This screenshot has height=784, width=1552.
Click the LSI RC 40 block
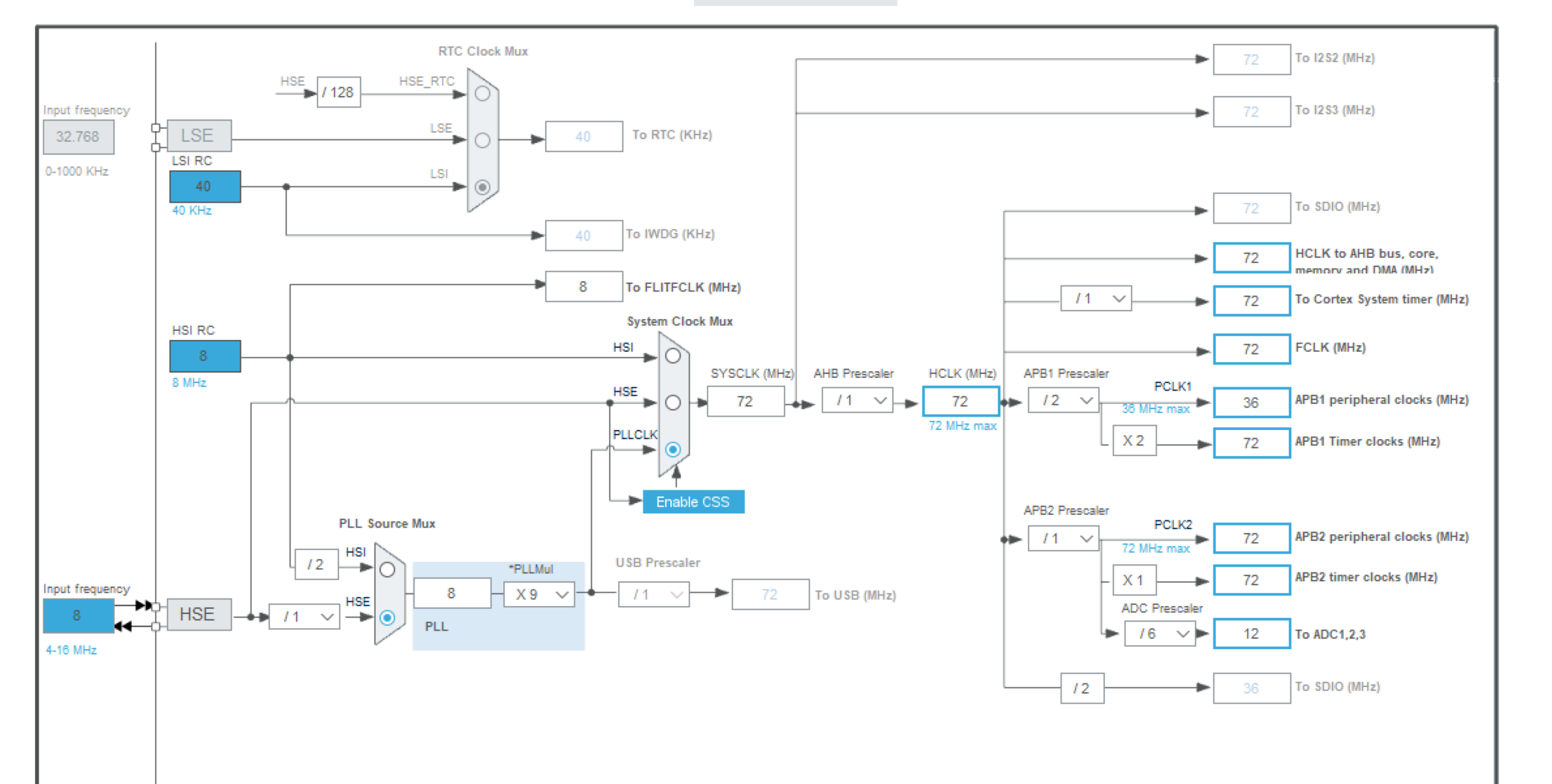(x=205, y=187)
